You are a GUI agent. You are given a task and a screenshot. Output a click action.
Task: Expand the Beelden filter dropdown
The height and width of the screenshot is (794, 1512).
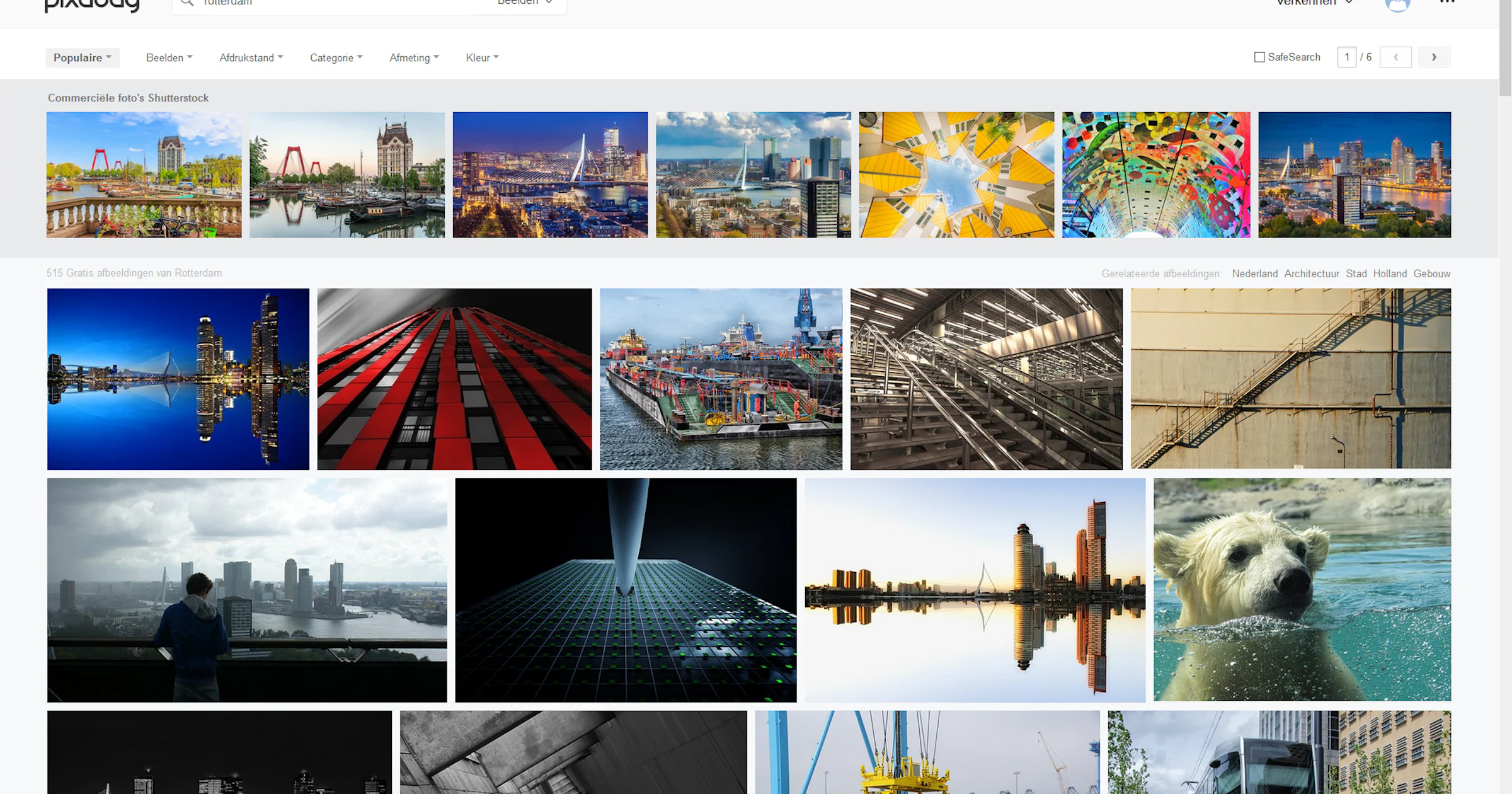point(169,57)
